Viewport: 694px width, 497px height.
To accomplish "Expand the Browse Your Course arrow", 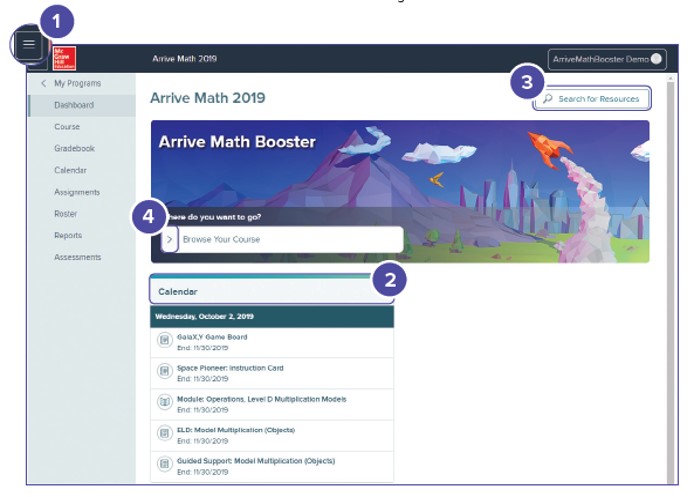I will click(170, 239).
